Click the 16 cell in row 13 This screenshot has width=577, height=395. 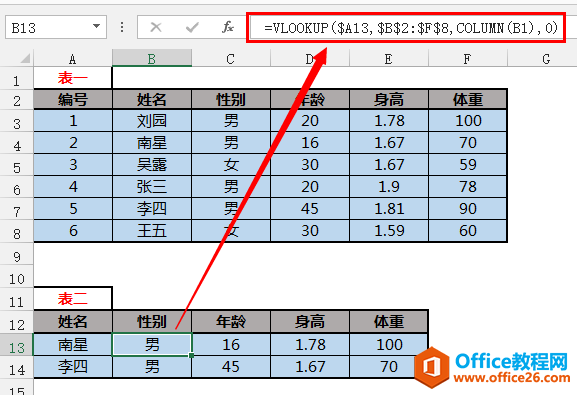[x=231, y=345]
